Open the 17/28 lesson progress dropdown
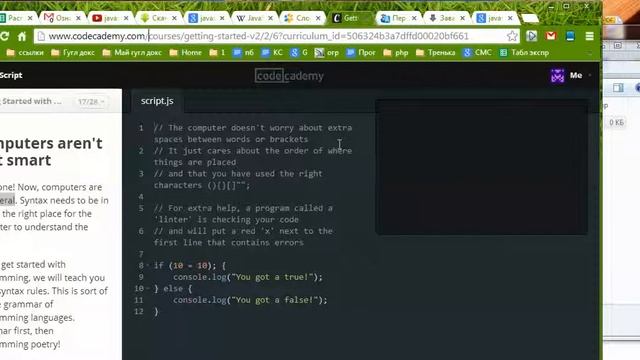Viewport: 640px width, 360px height. (91, 102)
